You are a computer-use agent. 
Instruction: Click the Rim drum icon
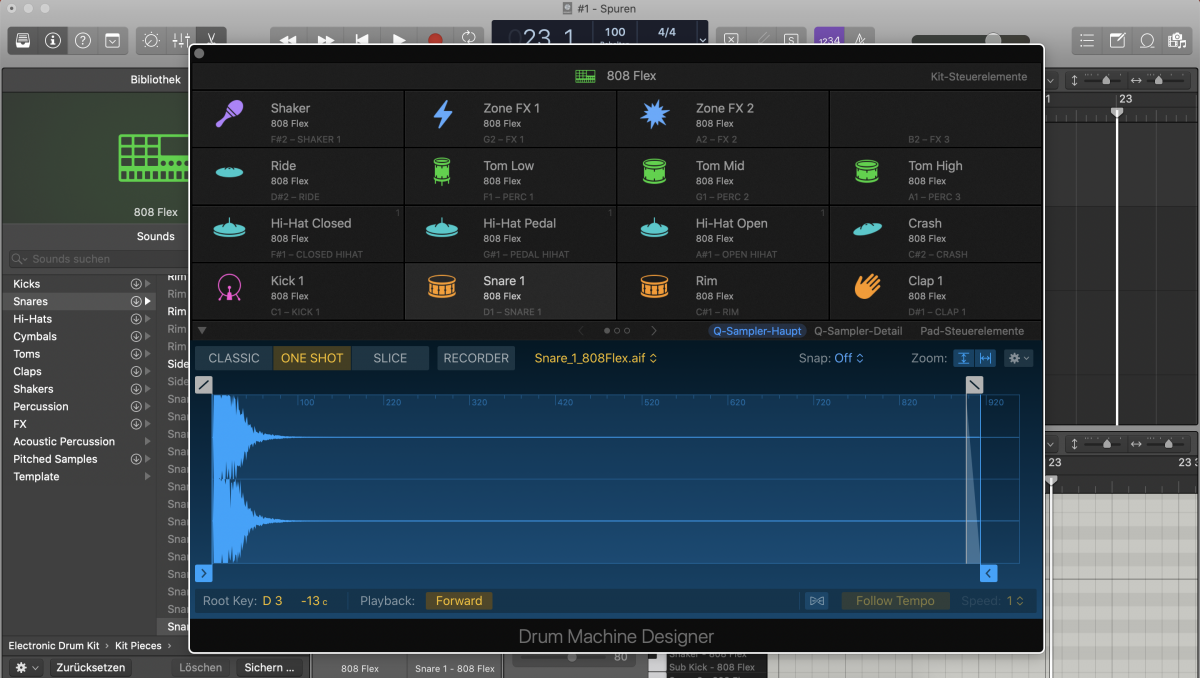(654, 289)
